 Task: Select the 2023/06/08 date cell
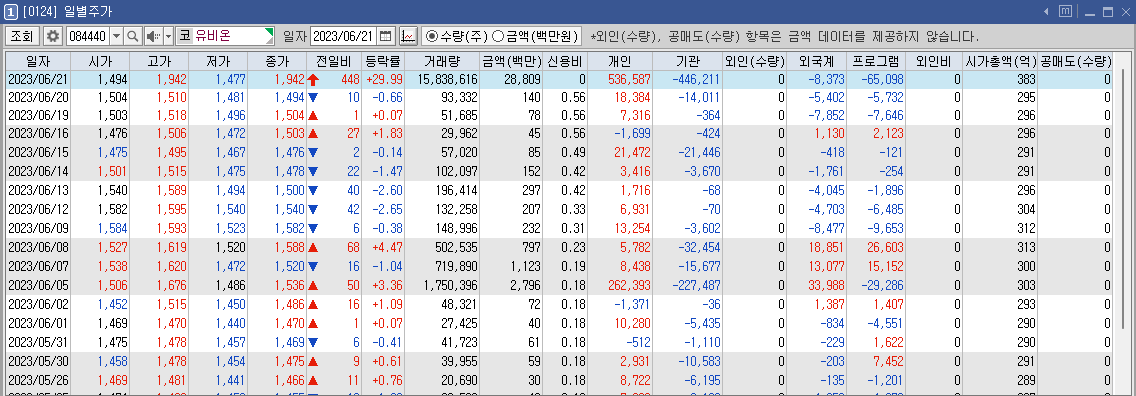38,248
